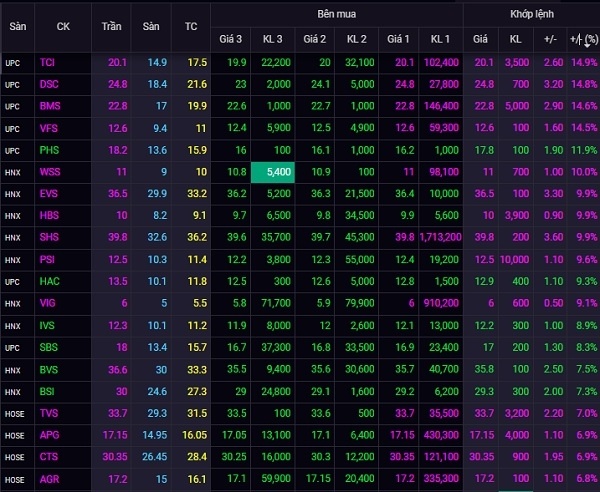This screenshot has width=600, height=492.
Task: Click the CK column header
Action: 63,26
